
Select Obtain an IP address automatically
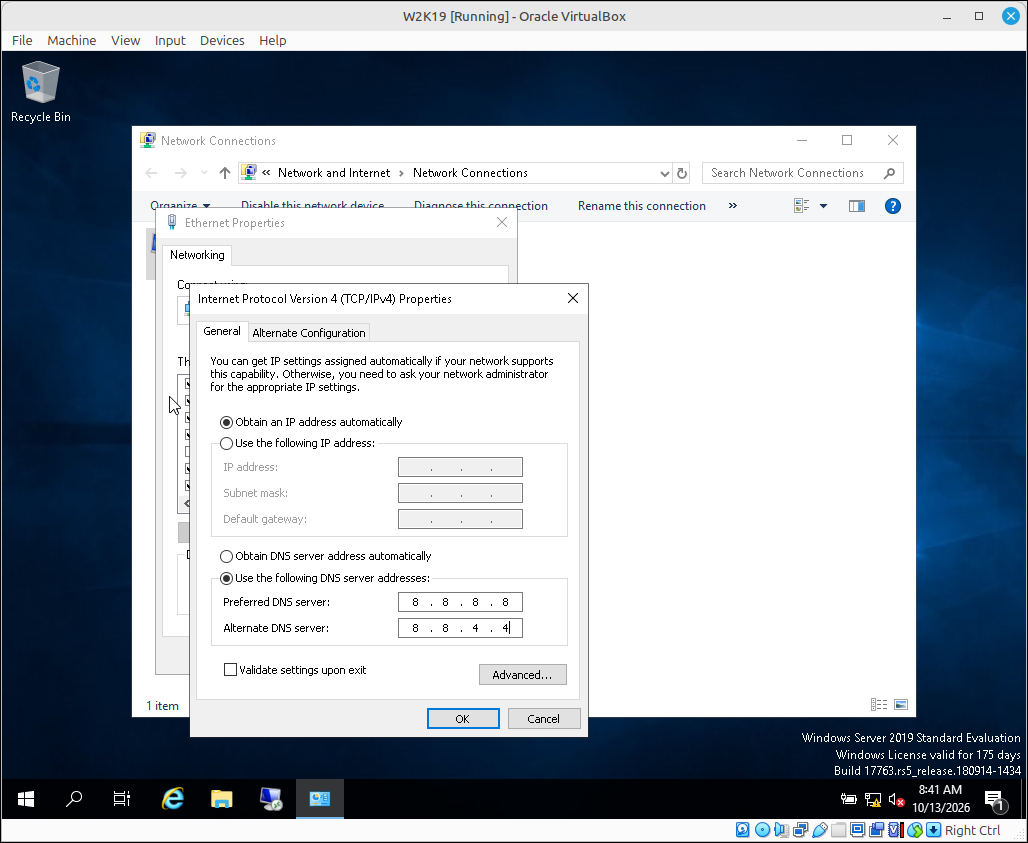click(311, 422)
